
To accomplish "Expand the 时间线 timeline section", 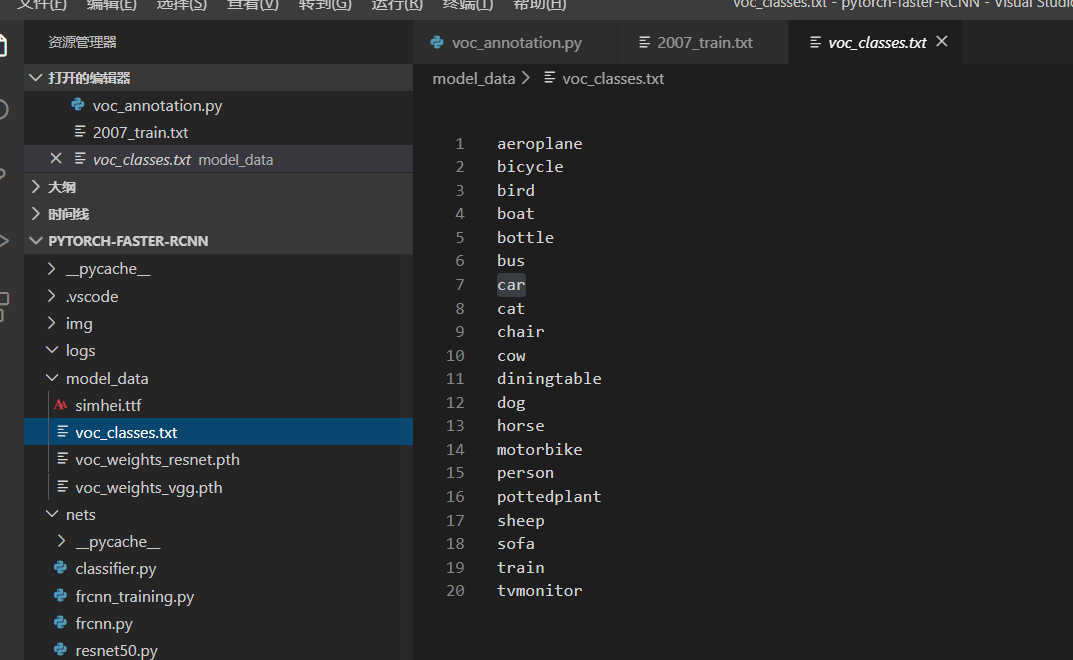I will coord(36,214).
